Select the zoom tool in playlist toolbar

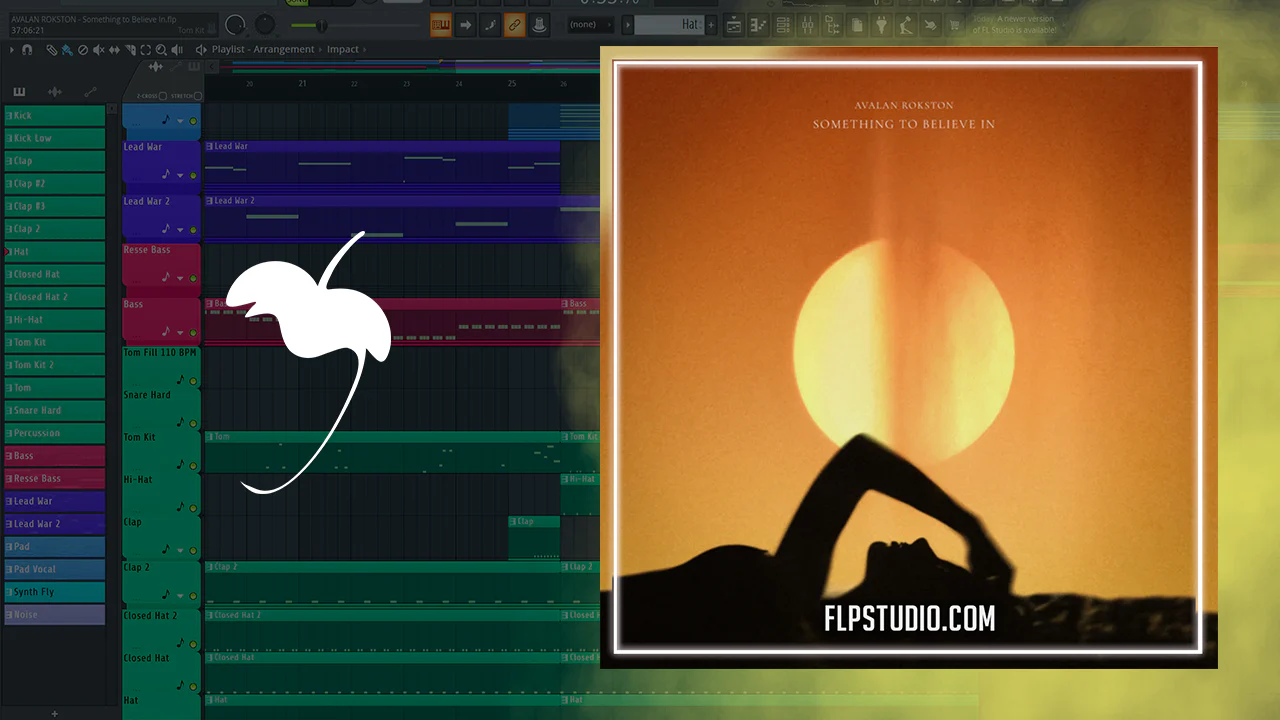[x=162, y=49]
